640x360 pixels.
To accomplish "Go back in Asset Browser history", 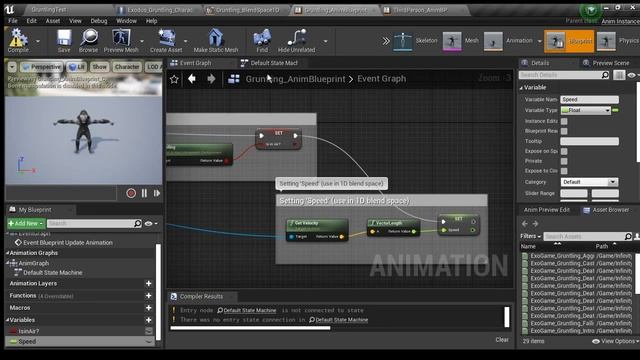I will (524, 224).
